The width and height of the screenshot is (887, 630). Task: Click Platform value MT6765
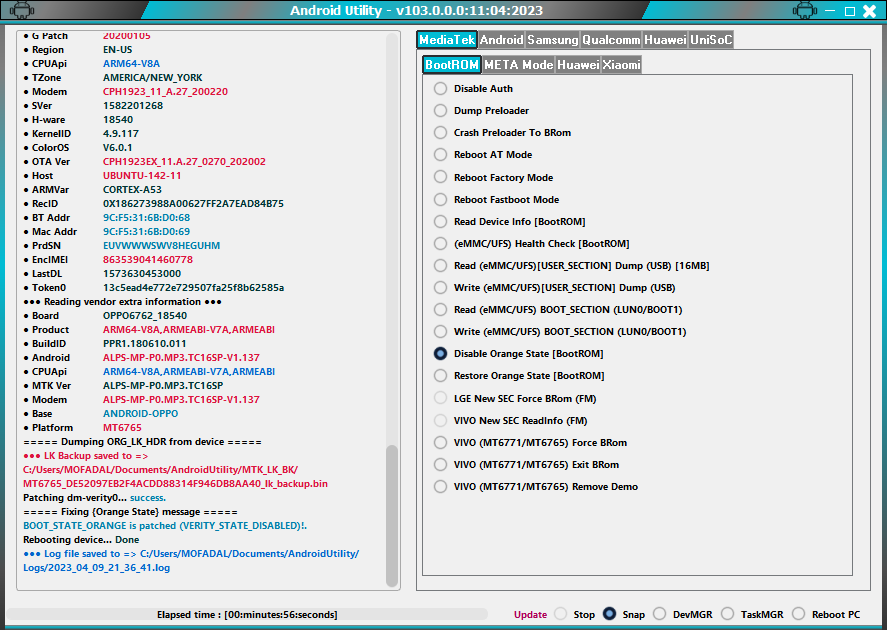pyautogui.click(x=122, y=428)
